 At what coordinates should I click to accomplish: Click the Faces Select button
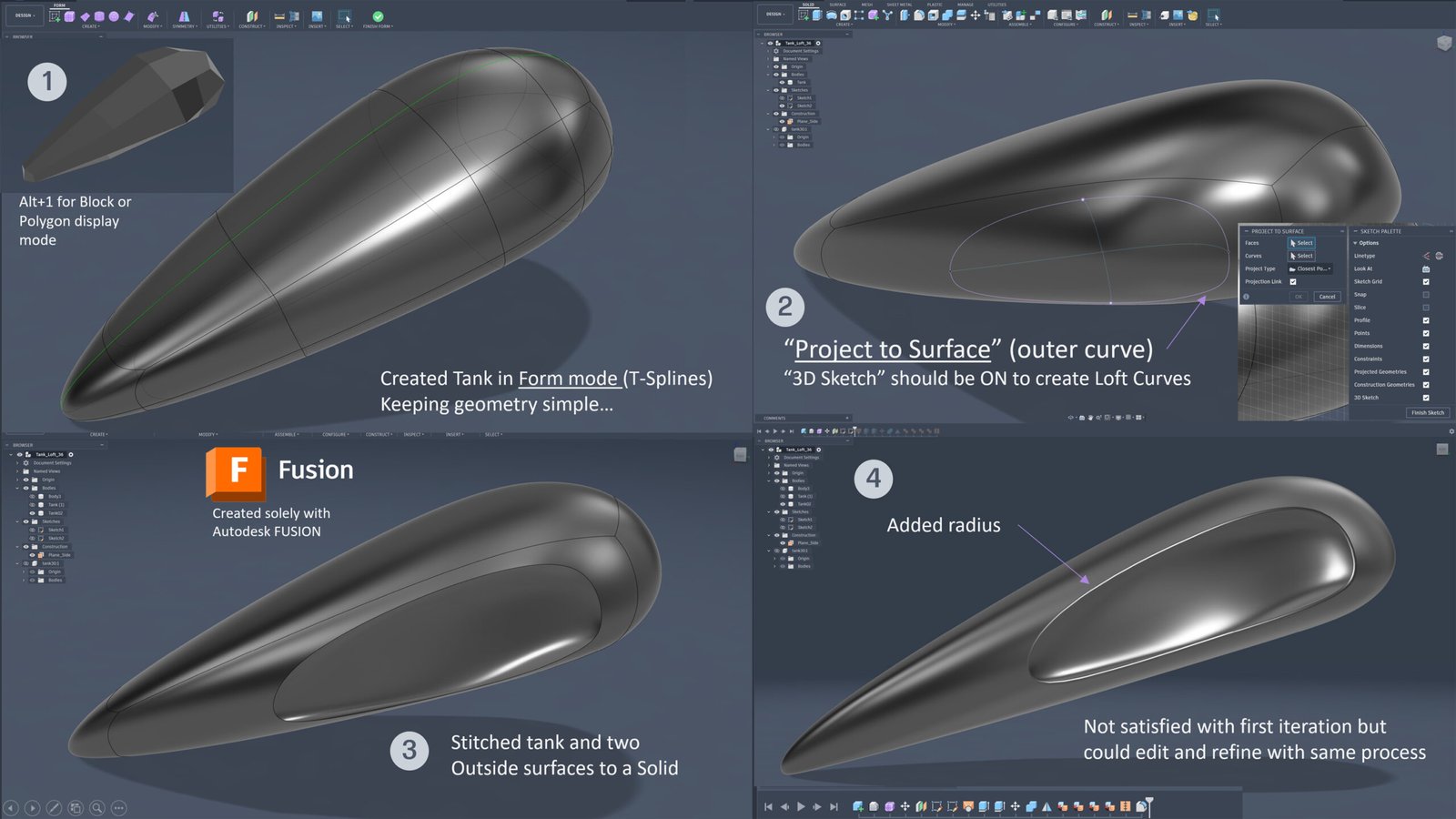point(1301,243)
